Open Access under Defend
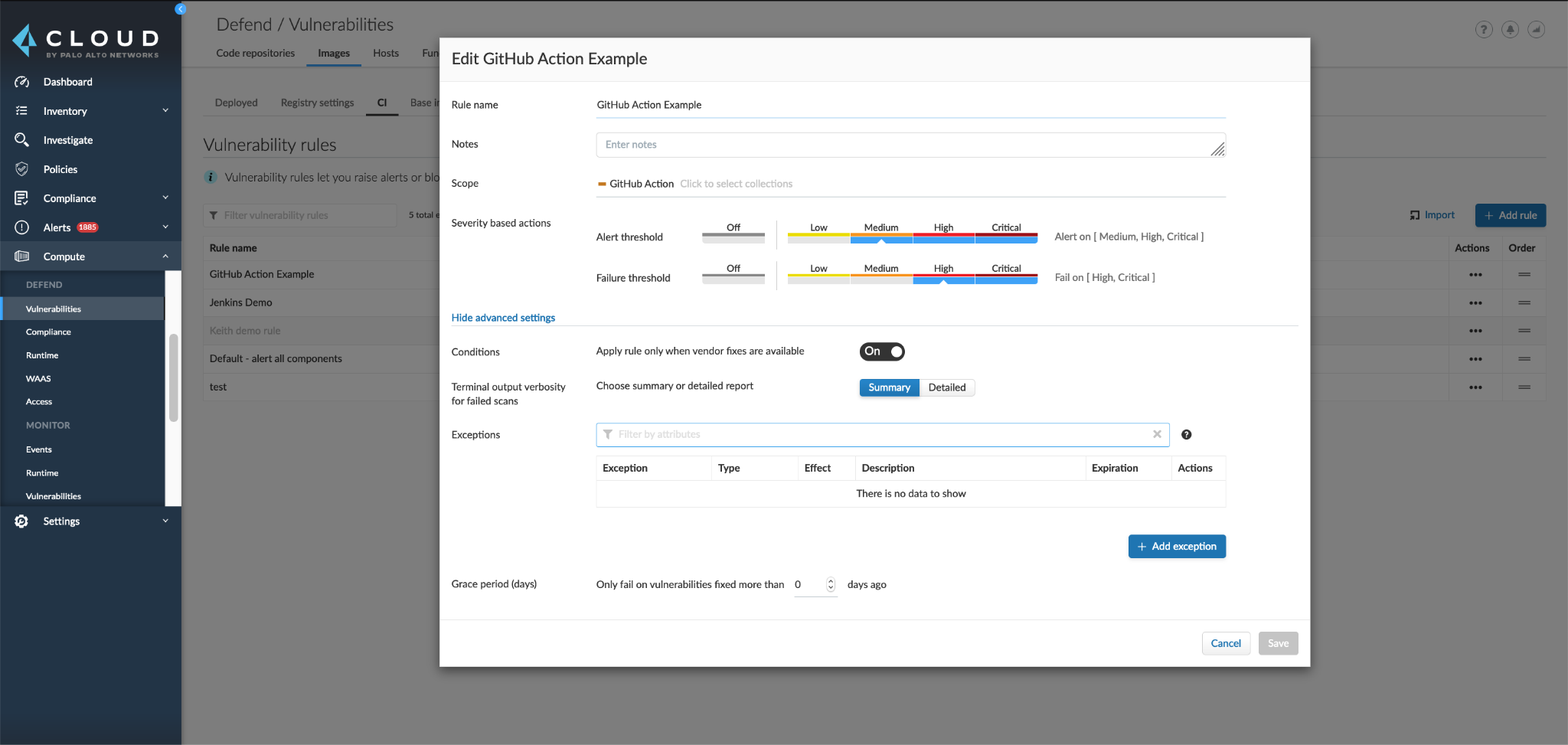 pyautogui.click(x=39, y=402)
